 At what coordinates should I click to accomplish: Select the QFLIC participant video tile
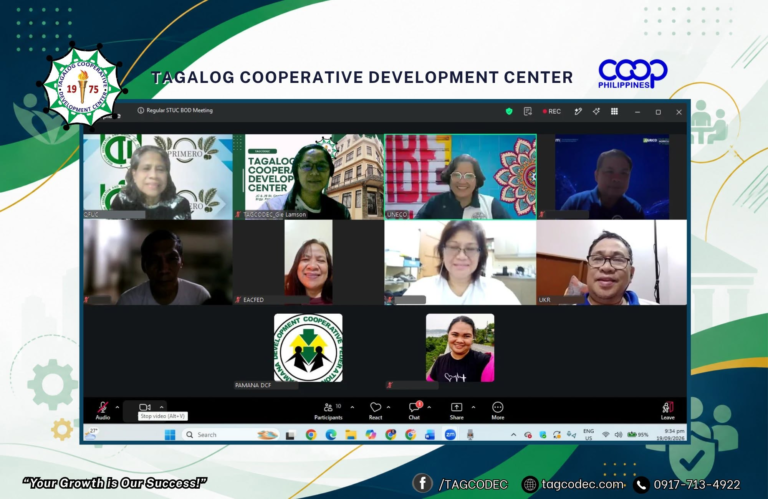point(158,176)
